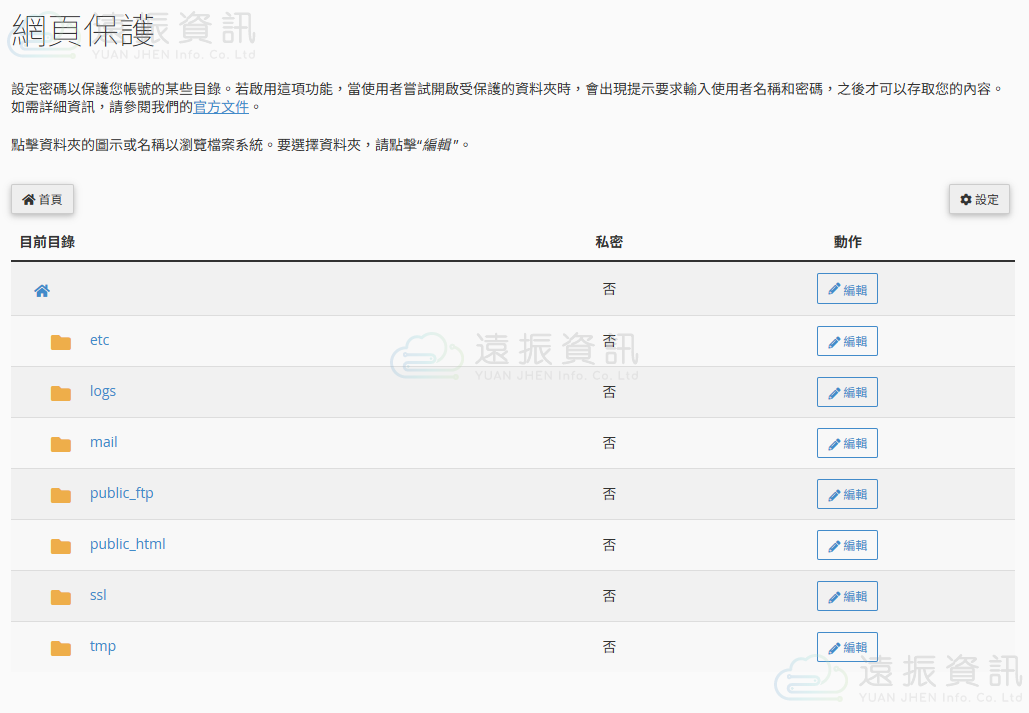Open the 官方文件 documentation link

pyautogui.click(x=221, y=107)
